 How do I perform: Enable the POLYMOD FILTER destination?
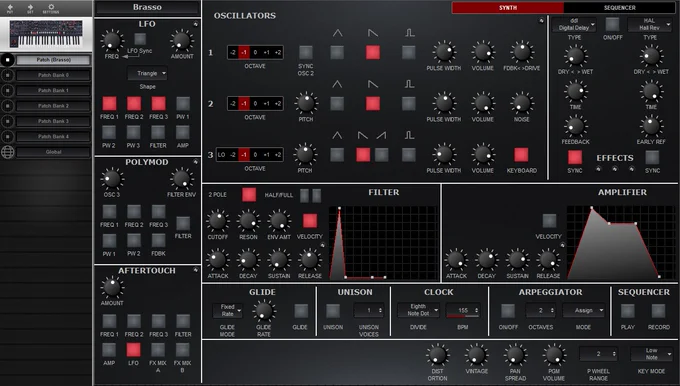183,223
